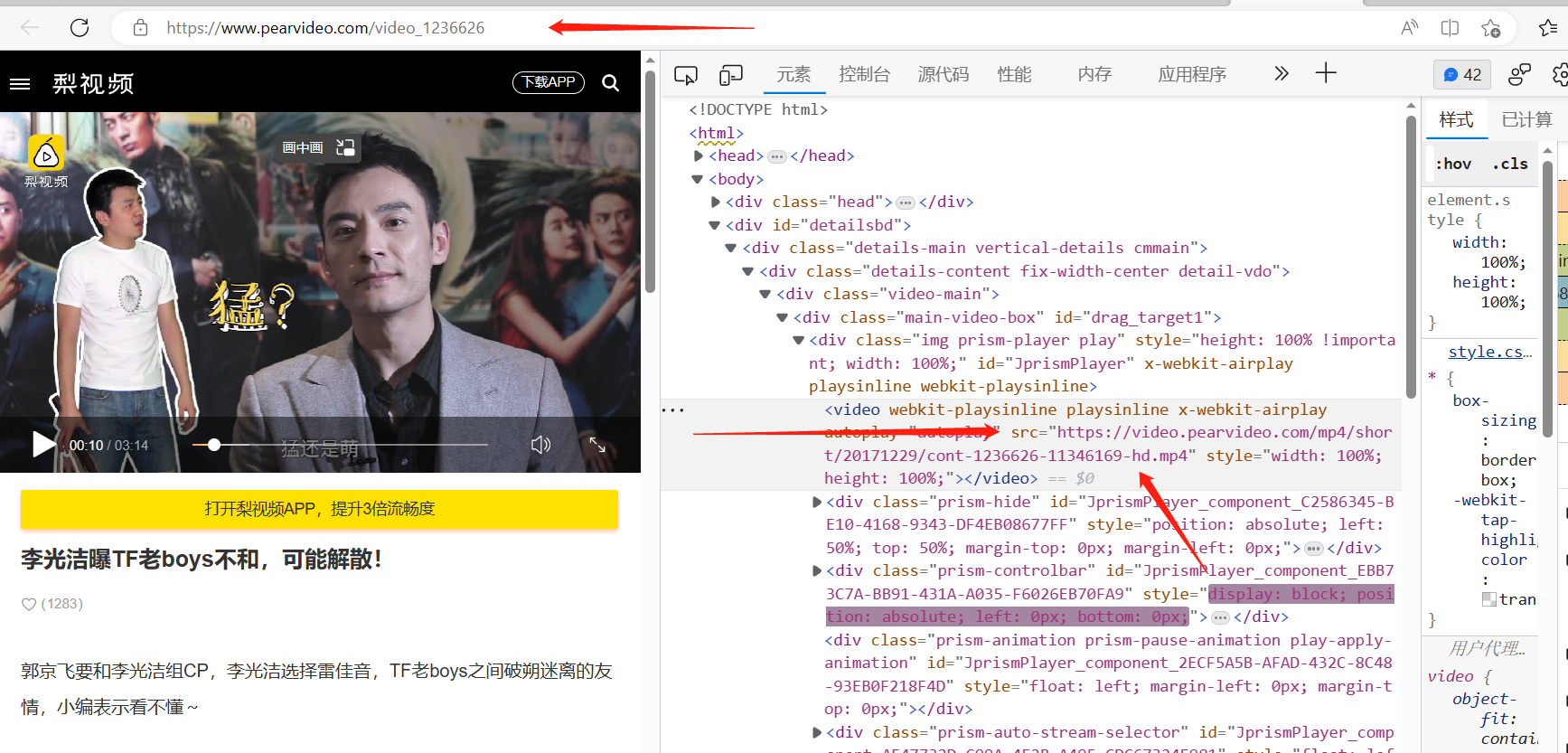Select the 样式 styles pane tab
This screenshot has height=753, width=1568.
point(1456,119)
